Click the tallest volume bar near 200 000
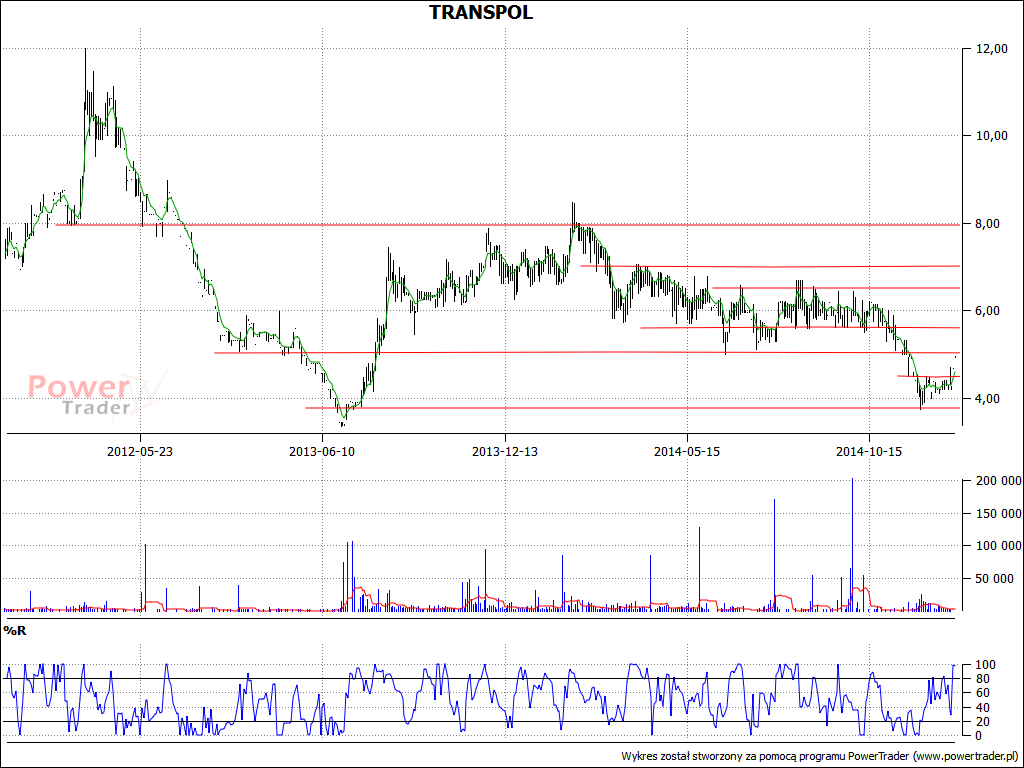Image resolution: width=1024 pixels, height=768 pixels. tap(852, 545)
